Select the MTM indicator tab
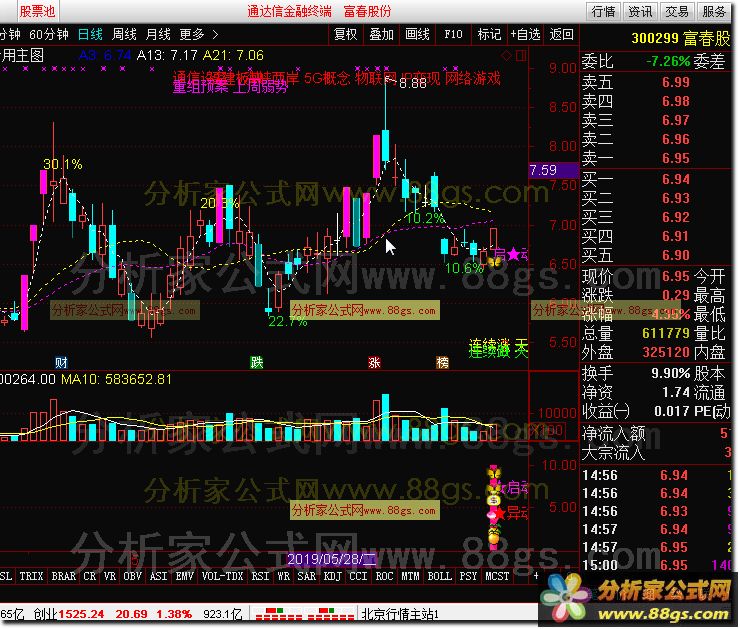The width and height of the screenshot is (740, 629). pyautogui.click(x=410, y=576)
